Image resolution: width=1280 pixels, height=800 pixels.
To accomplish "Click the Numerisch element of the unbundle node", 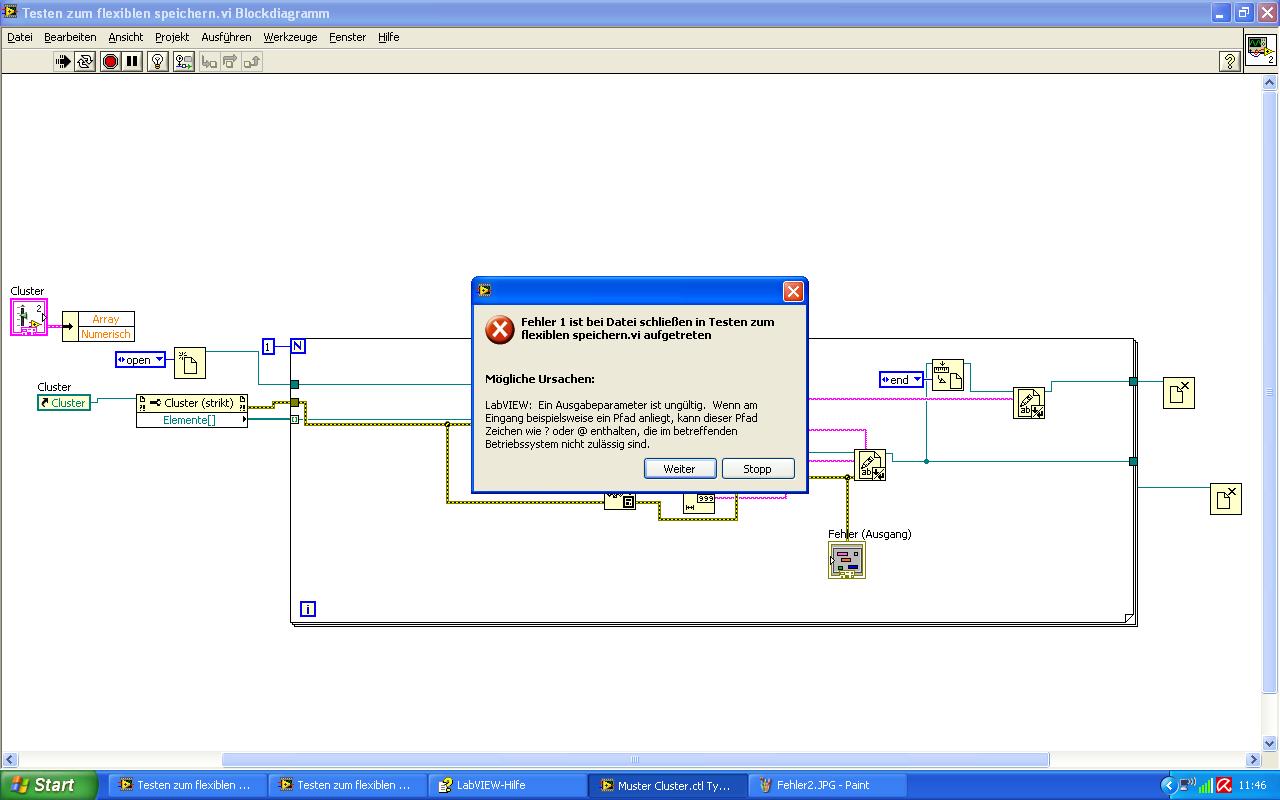I will pos(106,334).
